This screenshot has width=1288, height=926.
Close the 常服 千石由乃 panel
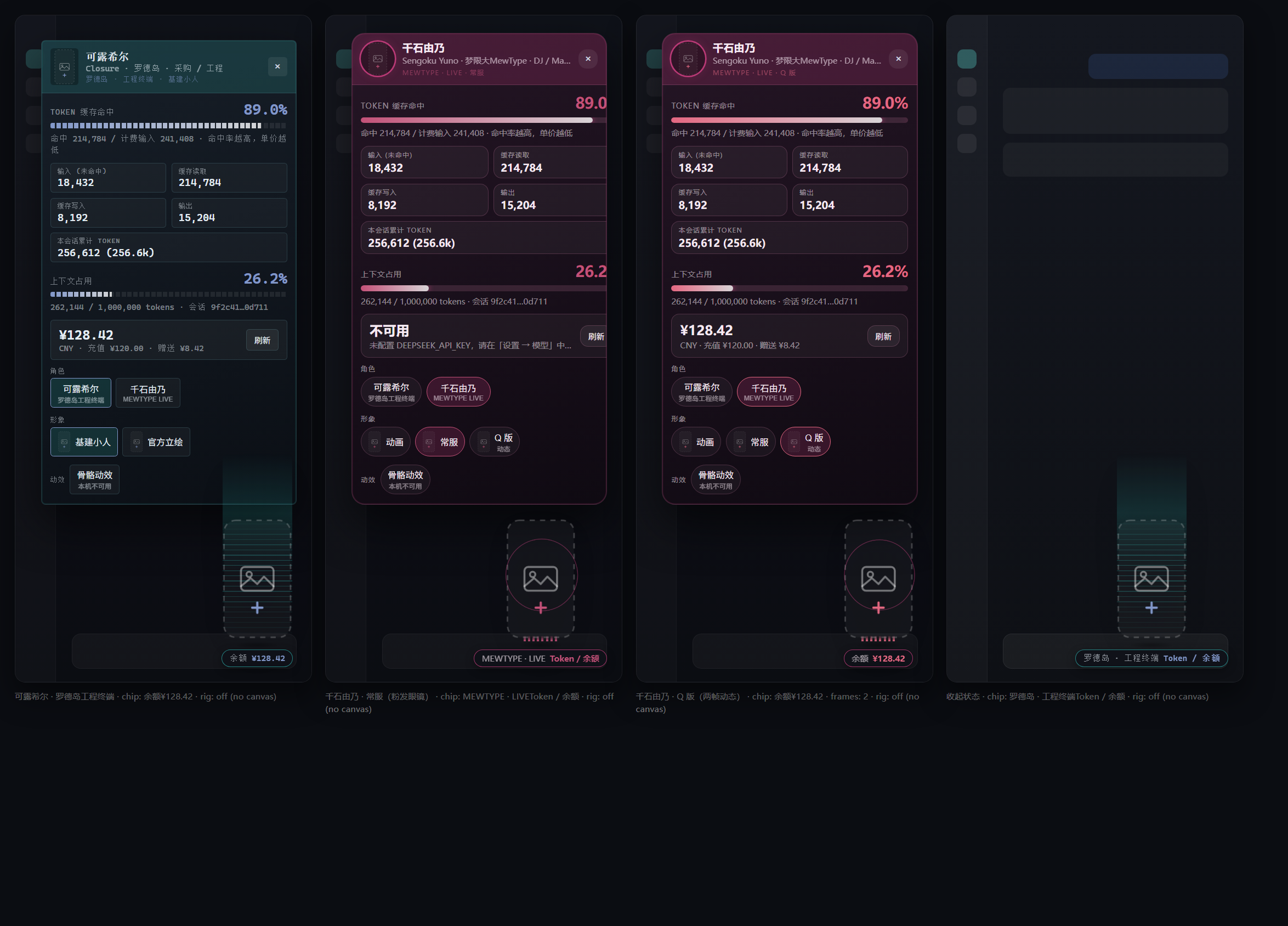588,59
